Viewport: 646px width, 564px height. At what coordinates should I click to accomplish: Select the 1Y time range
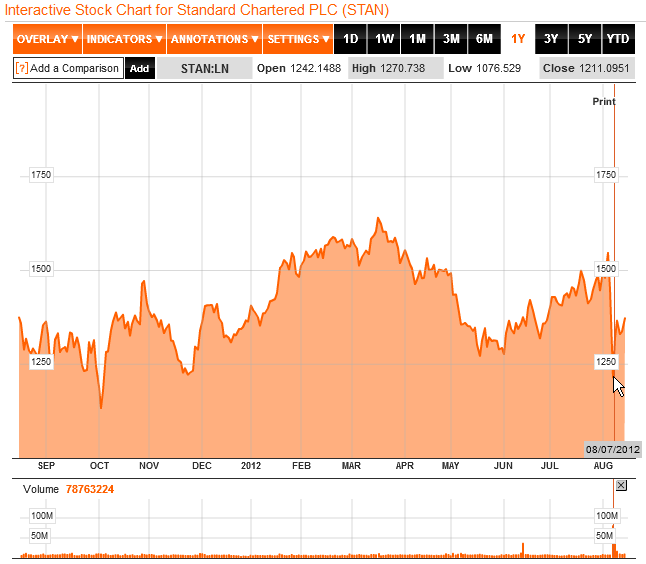518,39
